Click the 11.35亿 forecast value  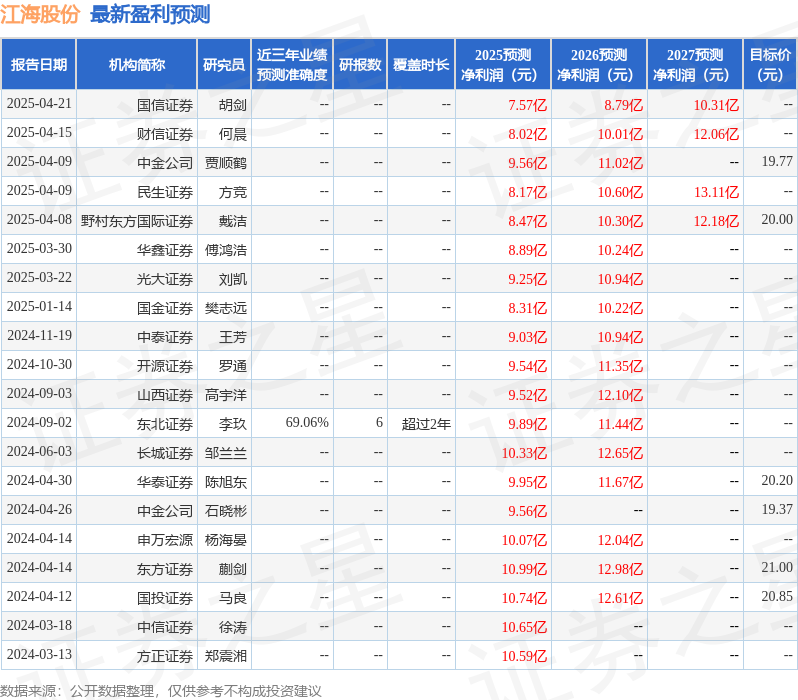pos(620,366)
